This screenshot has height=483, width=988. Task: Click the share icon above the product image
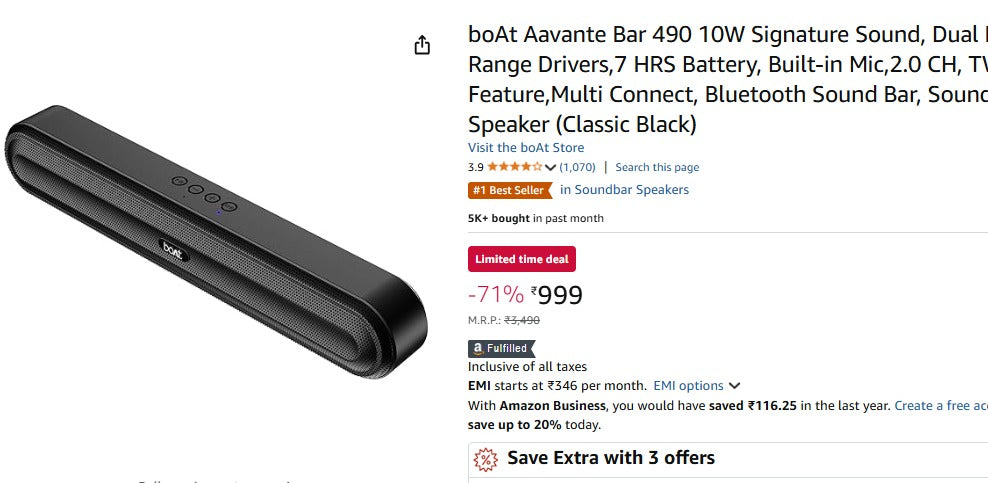tap(422, 45)
